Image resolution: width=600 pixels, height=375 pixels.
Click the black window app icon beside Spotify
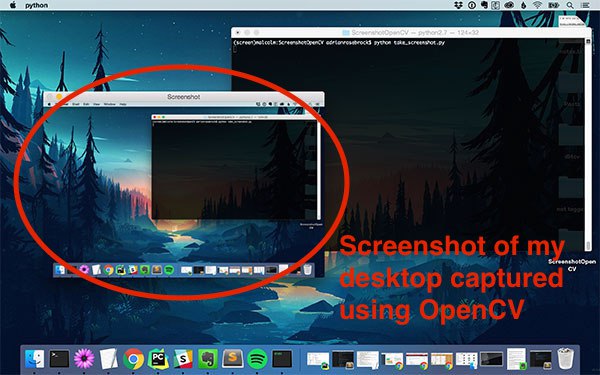tap(282, 359)
